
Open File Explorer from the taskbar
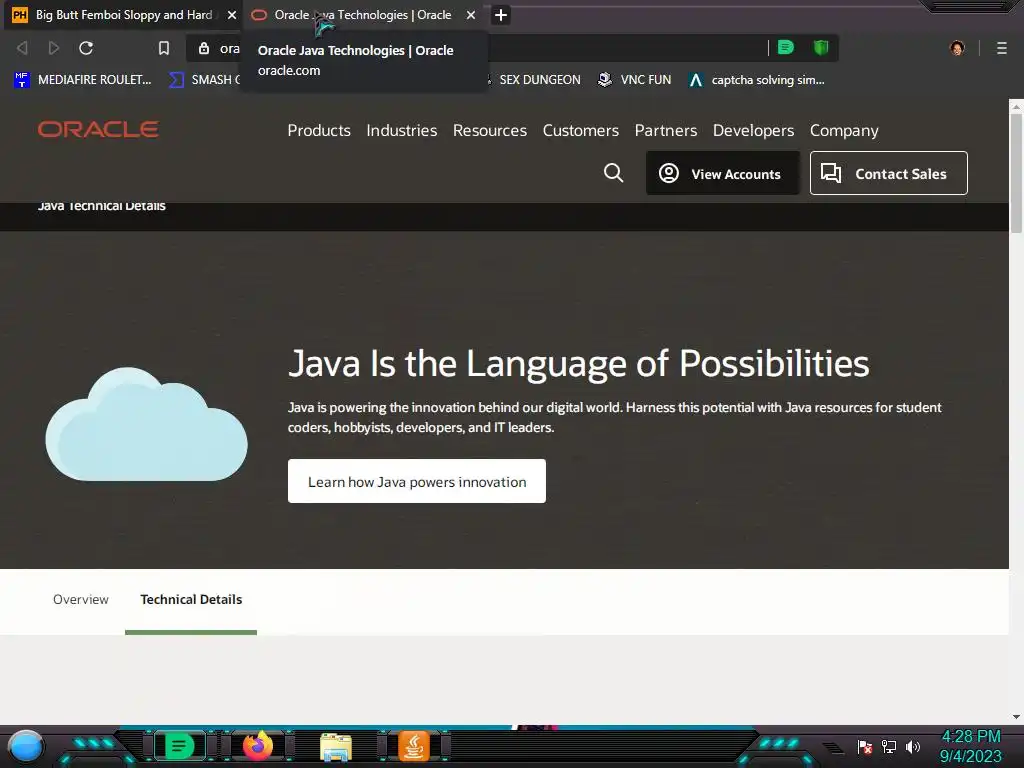pos(336,746)
